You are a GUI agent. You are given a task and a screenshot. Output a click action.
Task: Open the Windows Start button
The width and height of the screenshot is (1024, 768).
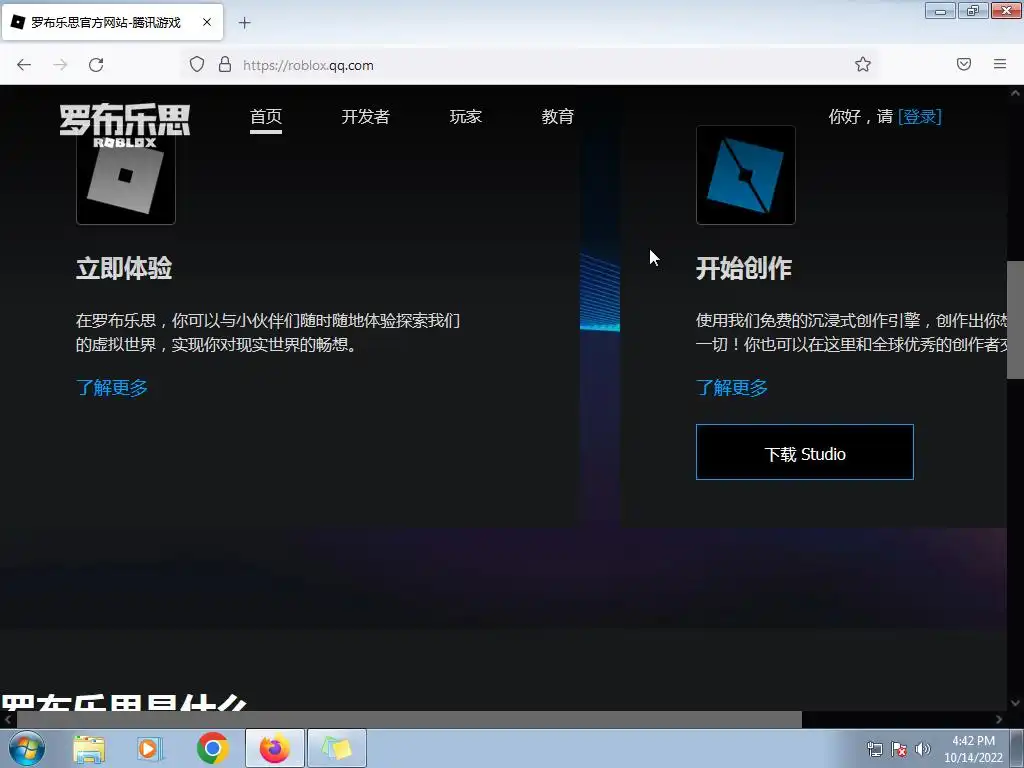pyautogui.click(x=27, y=748)
